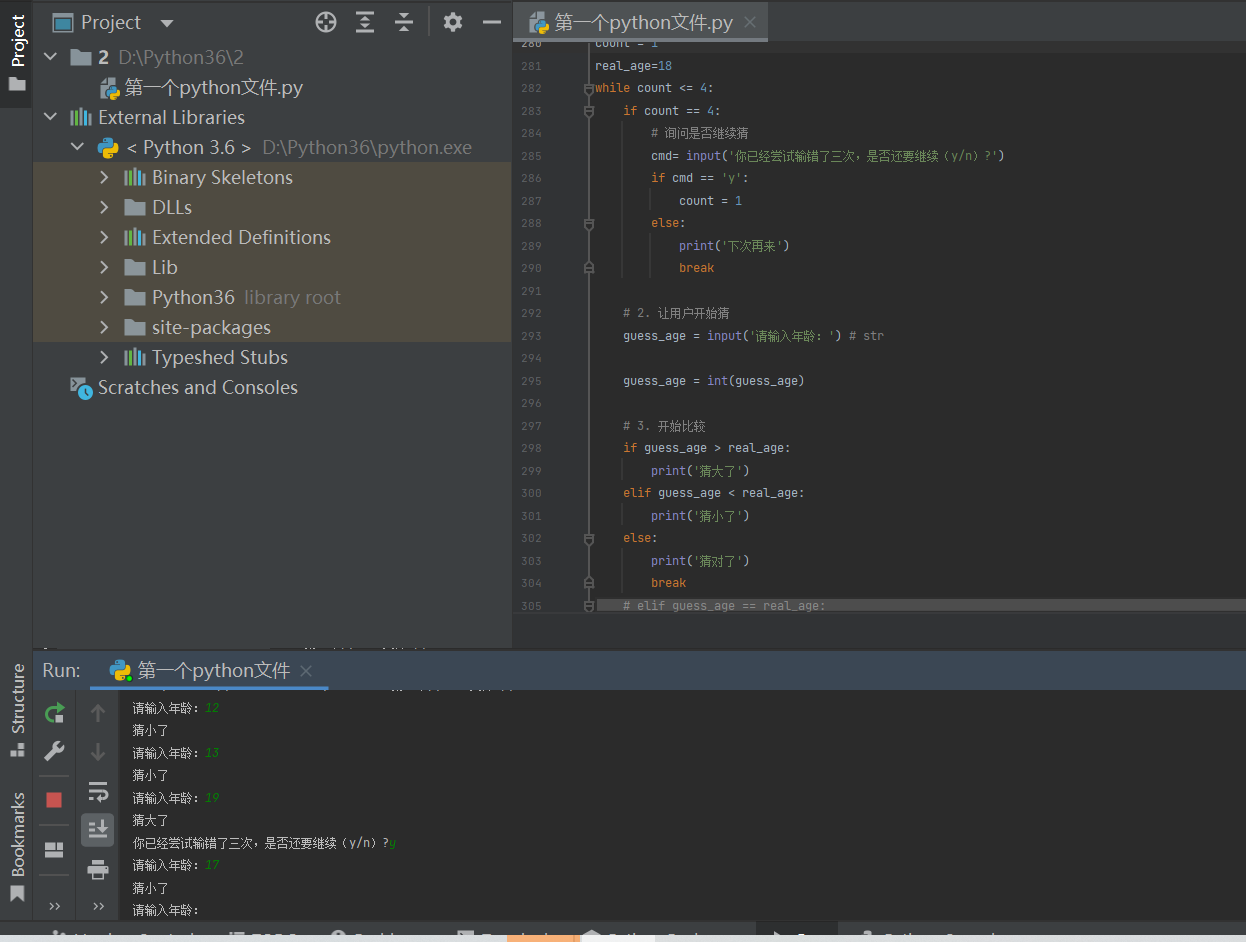This screenshot has height=942, width=1246.
Task: Expand the Binary Skeletons tree node
Action: click(105, 177)
